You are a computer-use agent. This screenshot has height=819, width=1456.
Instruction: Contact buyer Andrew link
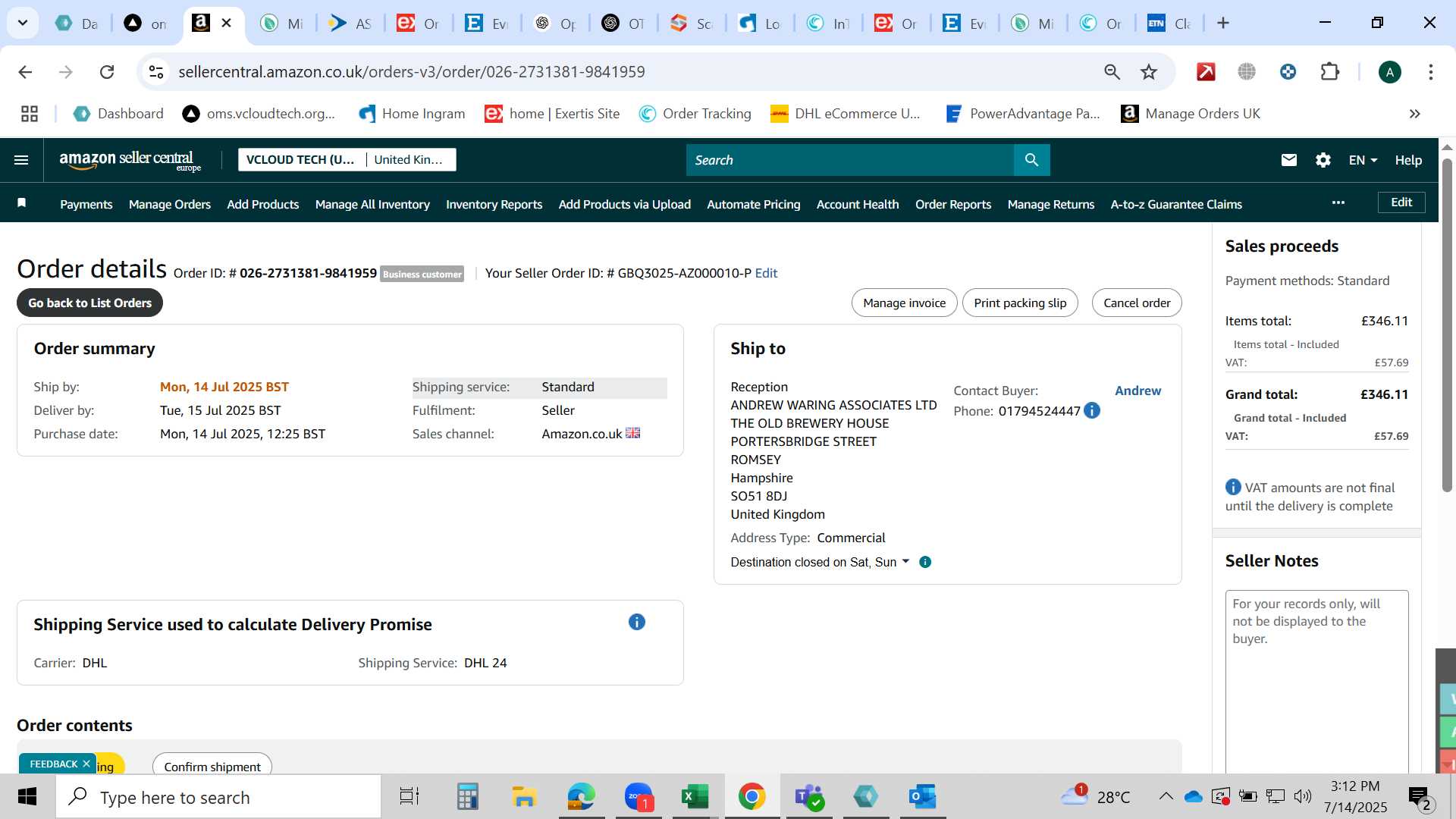1137,391
